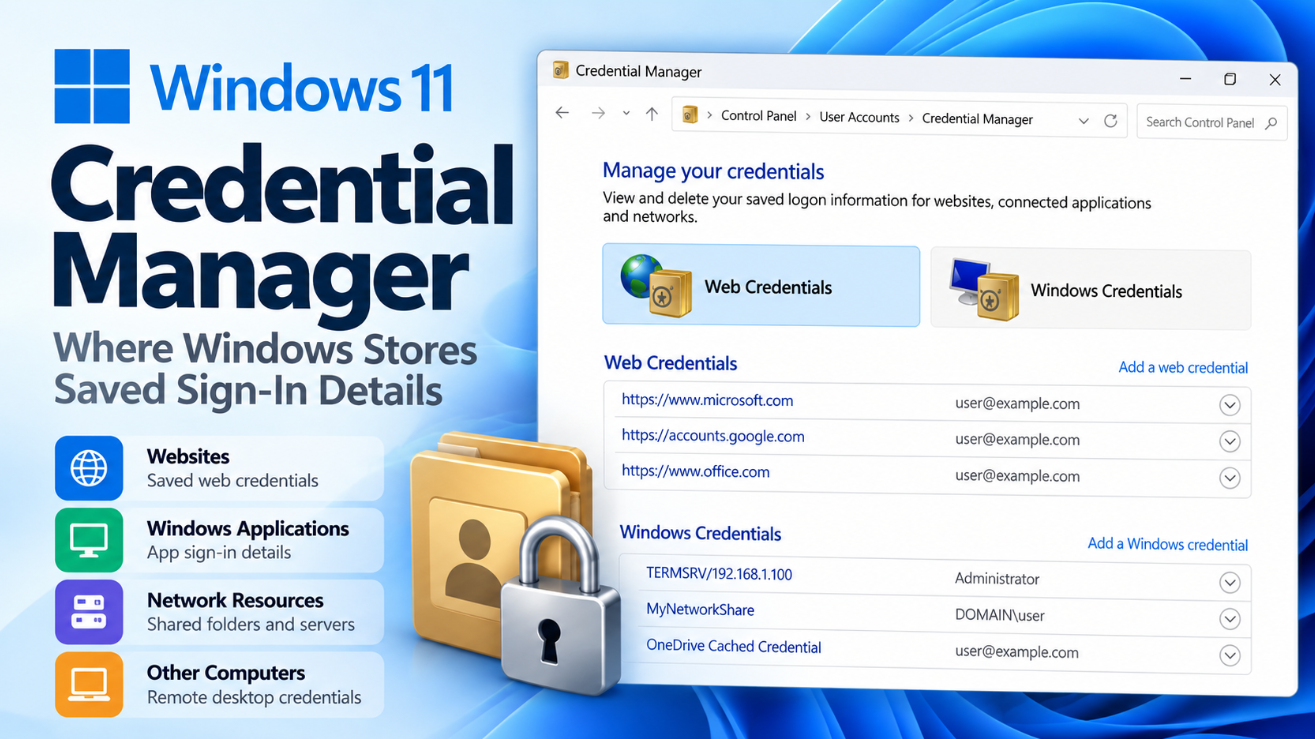
Task: Expand the https://accounts.google.com credential
Action: pyautogui.click(x=1230, y=441)
